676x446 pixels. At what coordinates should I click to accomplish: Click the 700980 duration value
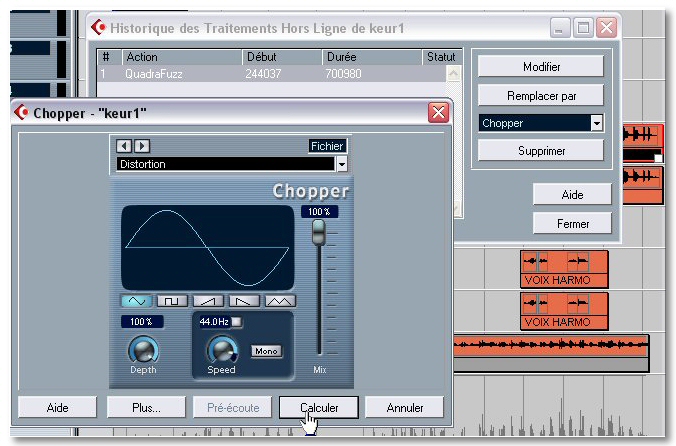coord(343,74)
